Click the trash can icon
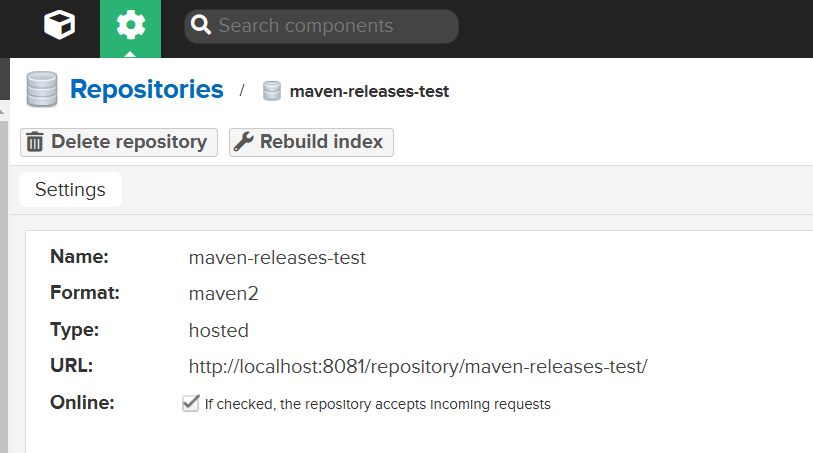This screenshot has width=813, height=453. click(35, 141)
